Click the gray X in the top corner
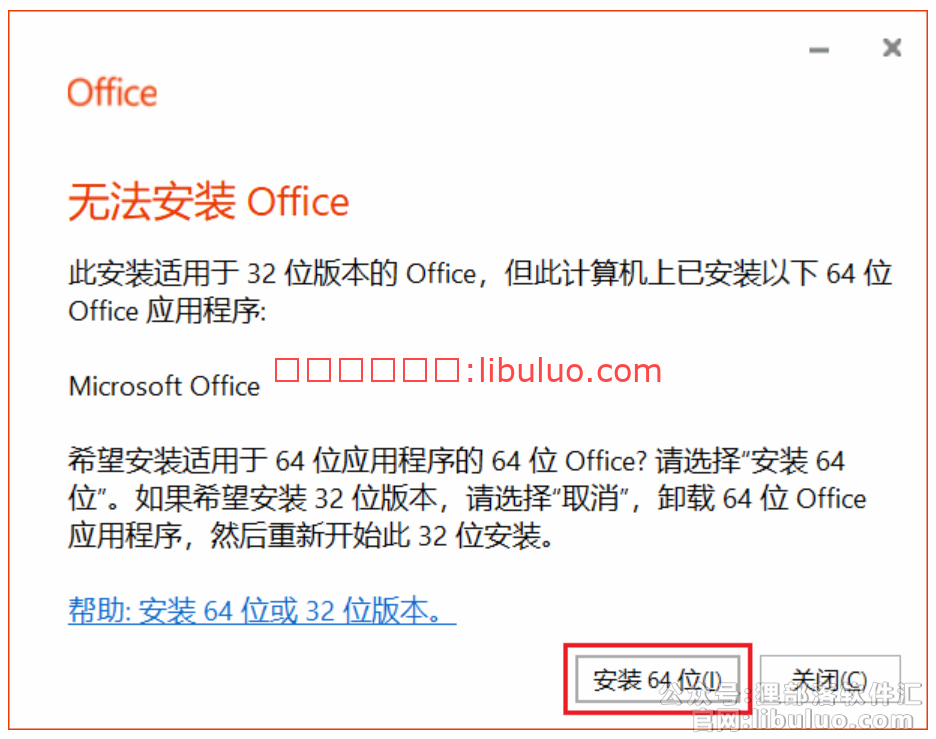 tap(892, 48)
